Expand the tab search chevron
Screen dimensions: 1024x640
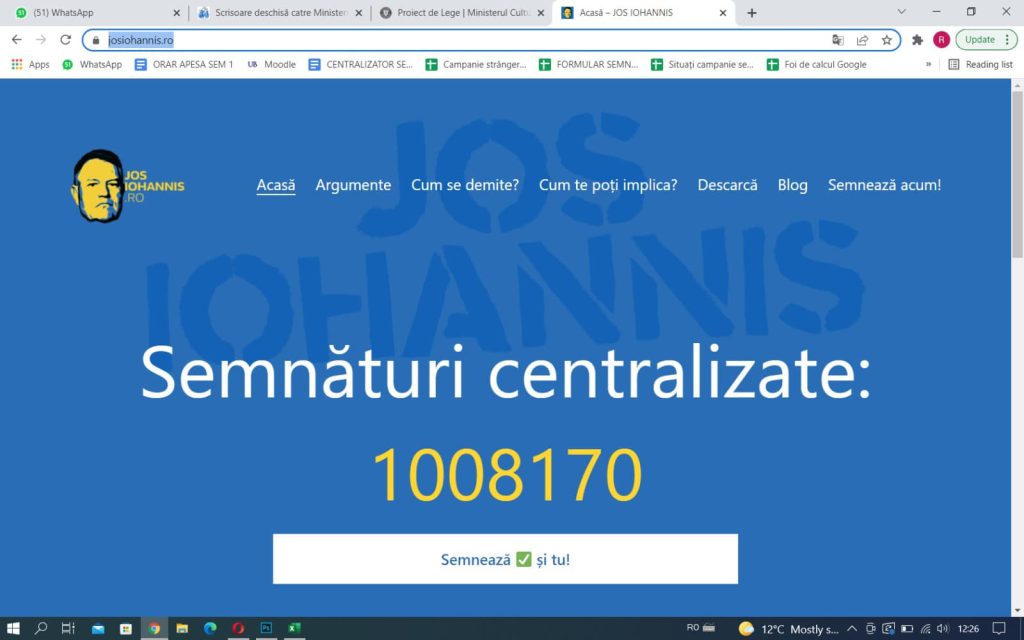pos(901,12)
